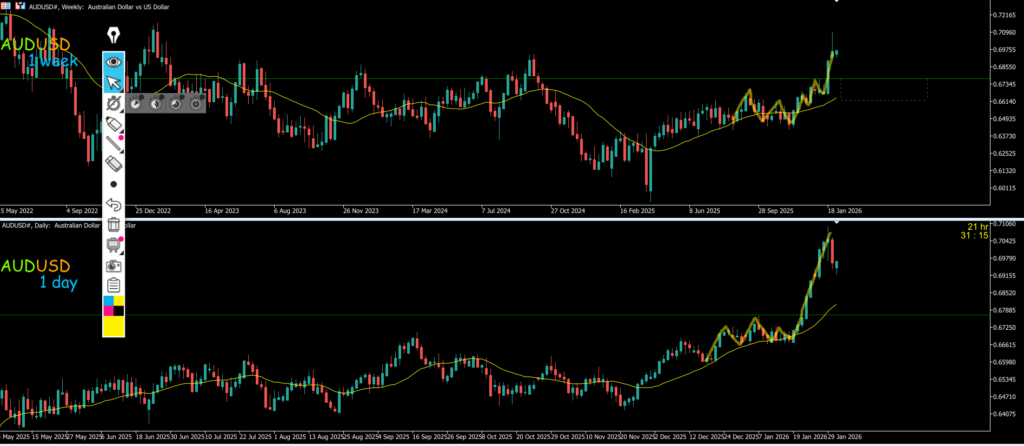This screenshot has width=1024, height=446.
Task: Delete drawings using the trash bin icon
Action: [x=114, y=225]
